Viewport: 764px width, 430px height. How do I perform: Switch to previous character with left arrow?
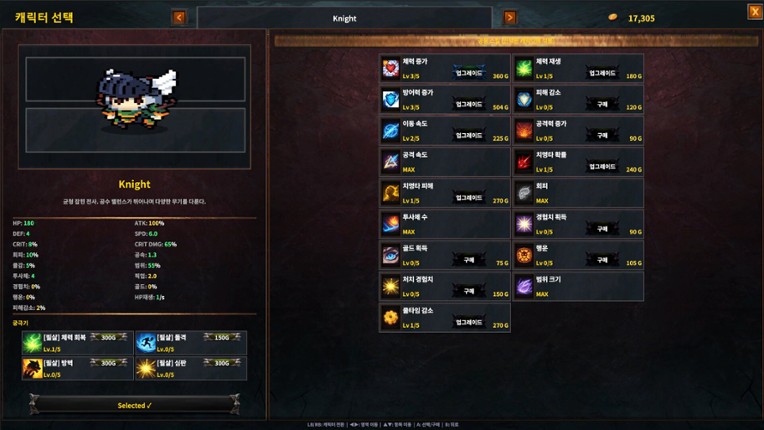pyautogui.click(x=179, y=18)
